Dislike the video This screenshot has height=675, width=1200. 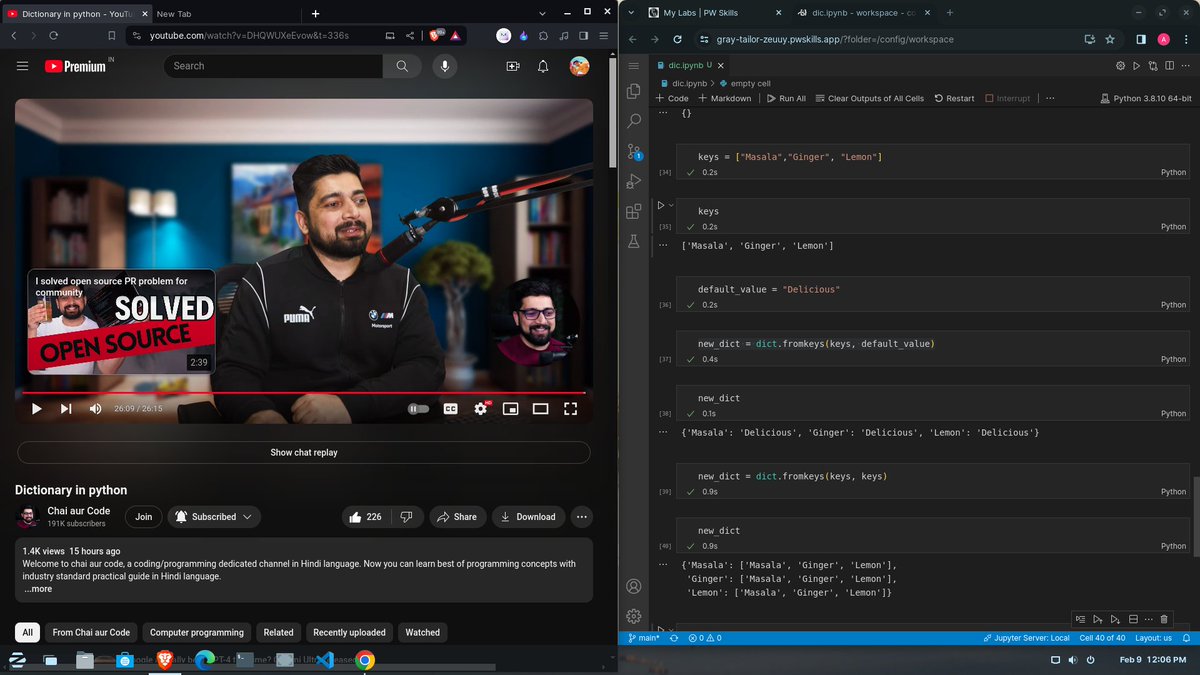pyautogui.click(x=406, y=517)
